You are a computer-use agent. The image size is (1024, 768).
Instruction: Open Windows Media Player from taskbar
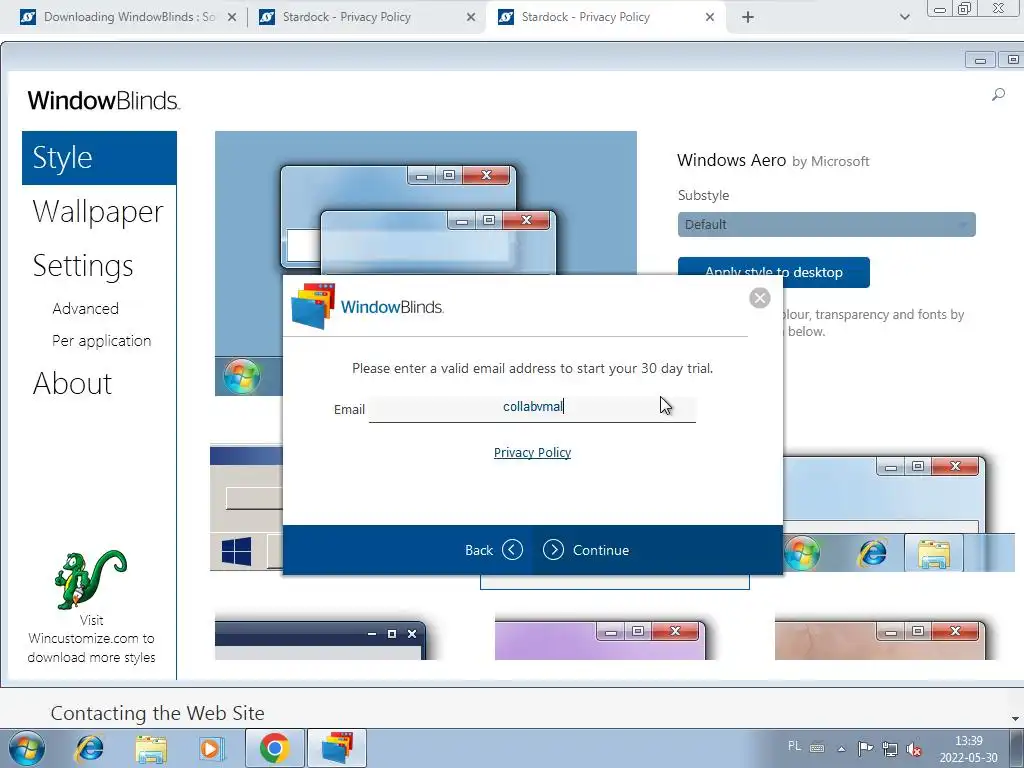211,748
